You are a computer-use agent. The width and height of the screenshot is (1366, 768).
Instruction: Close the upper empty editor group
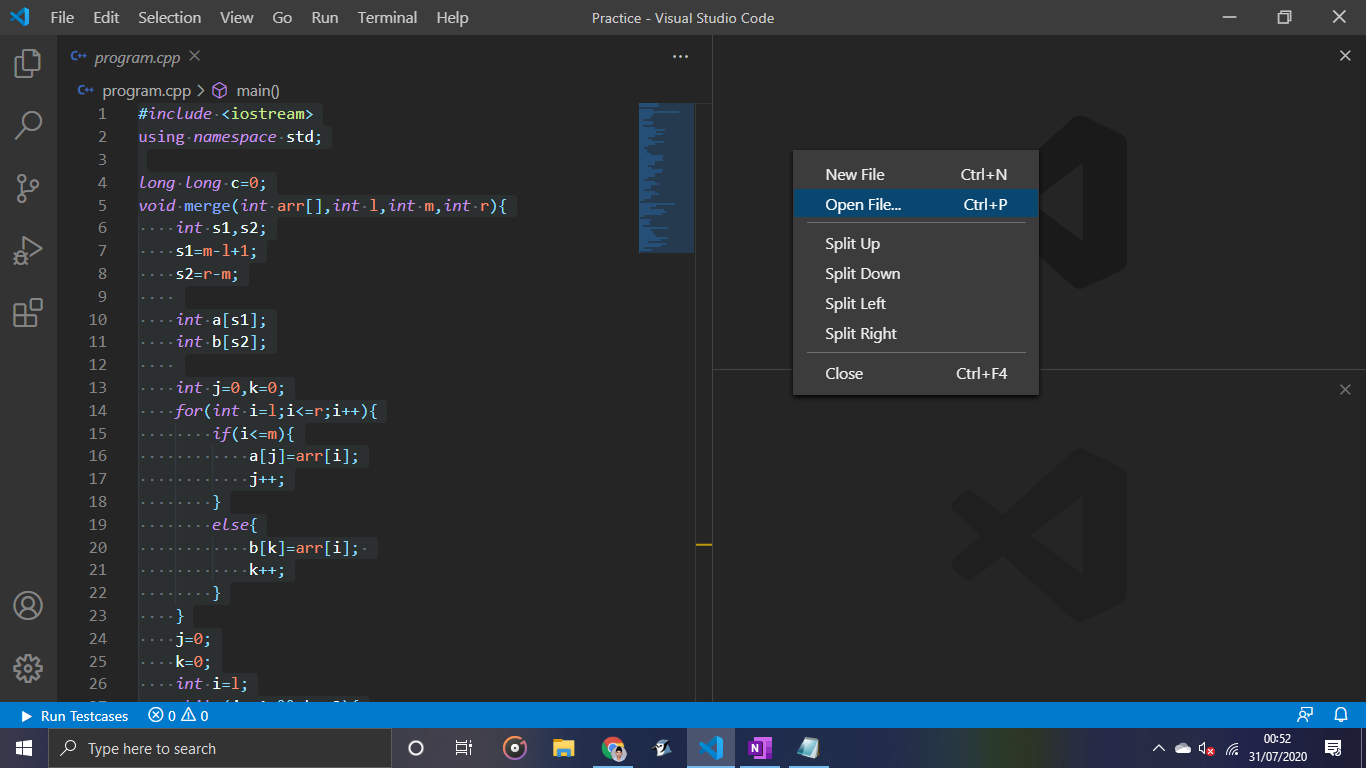coord(1345,56)
